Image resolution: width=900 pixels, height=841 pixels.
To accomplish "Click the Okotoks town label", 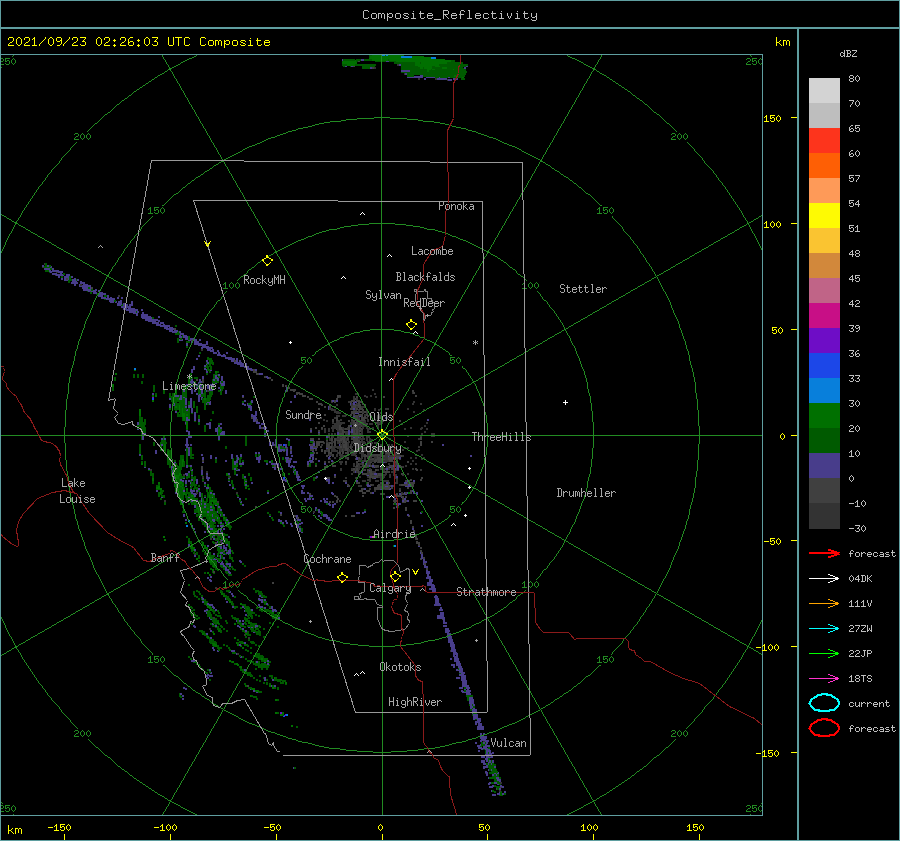I will pyautogui.click(x=400, y=667).
